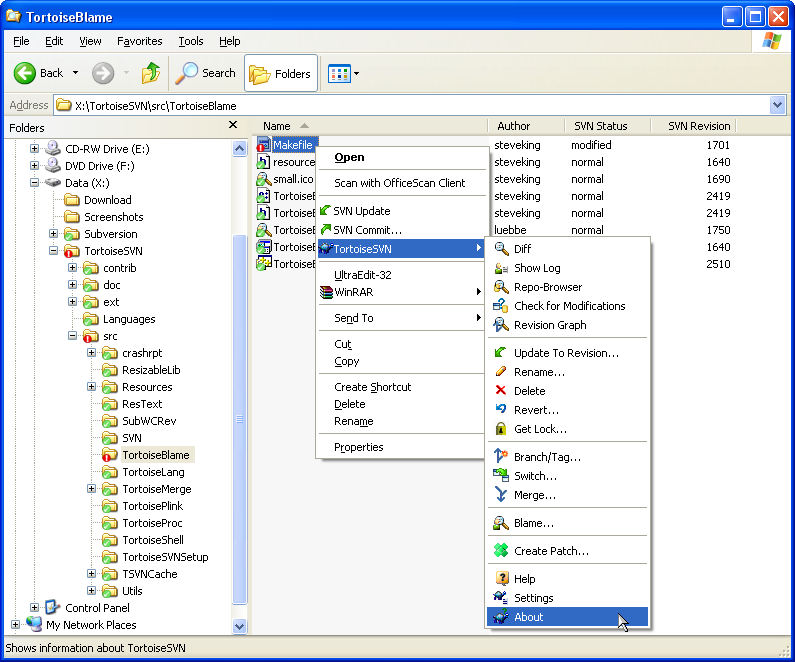Choose Properties in the context menu
The width and height of the screenshot is (795, 662).
click(x=358, y=447)
